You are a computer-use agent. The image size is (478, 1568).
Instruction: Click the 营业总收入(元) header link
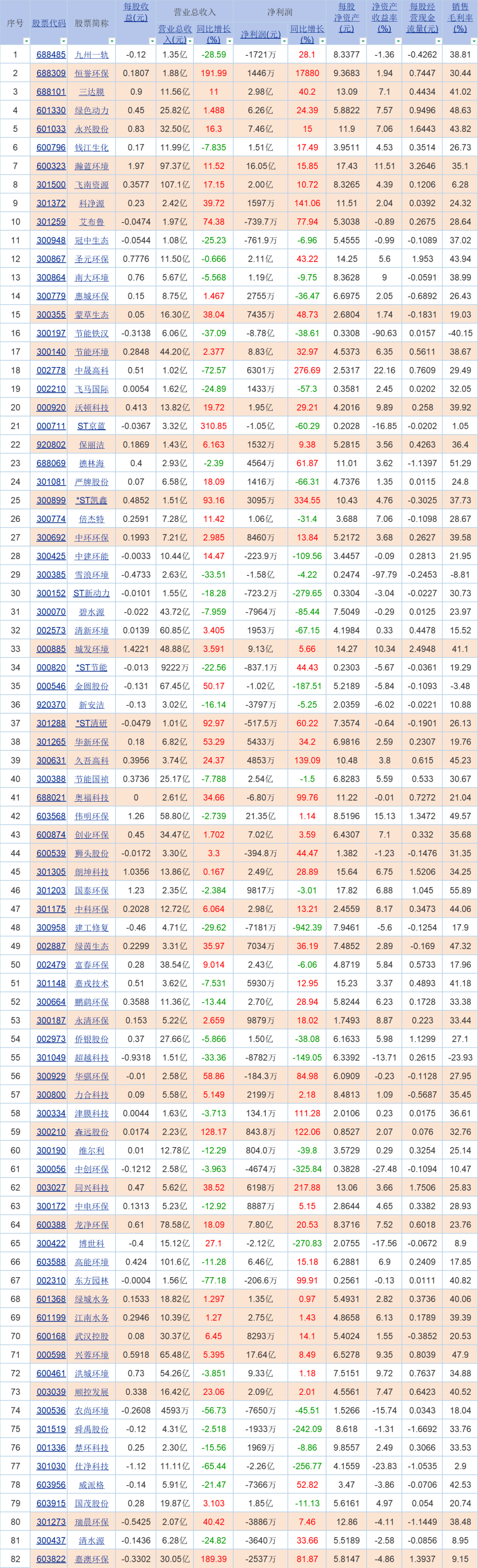175,34
